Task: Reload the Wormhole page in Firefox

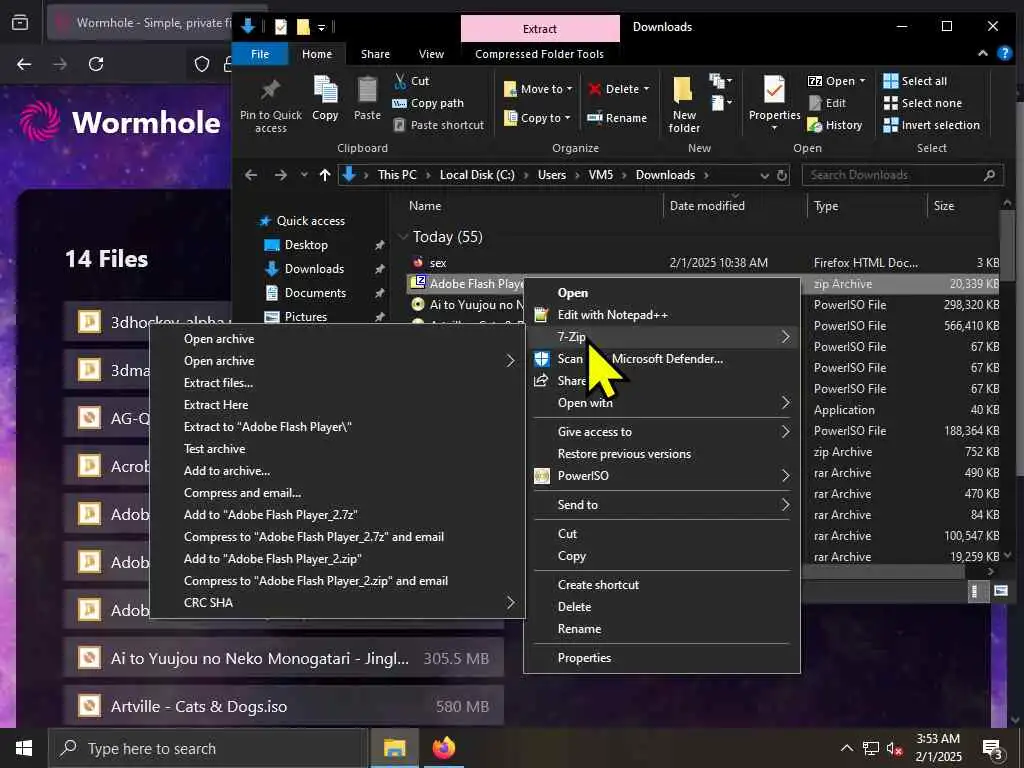Action: click(96, 64)
